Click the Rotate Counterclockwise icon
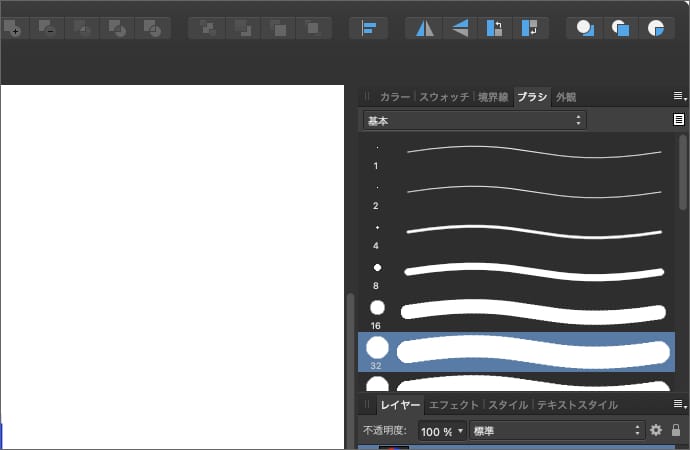This screenshot has width=690, height=450. (494, 28)
